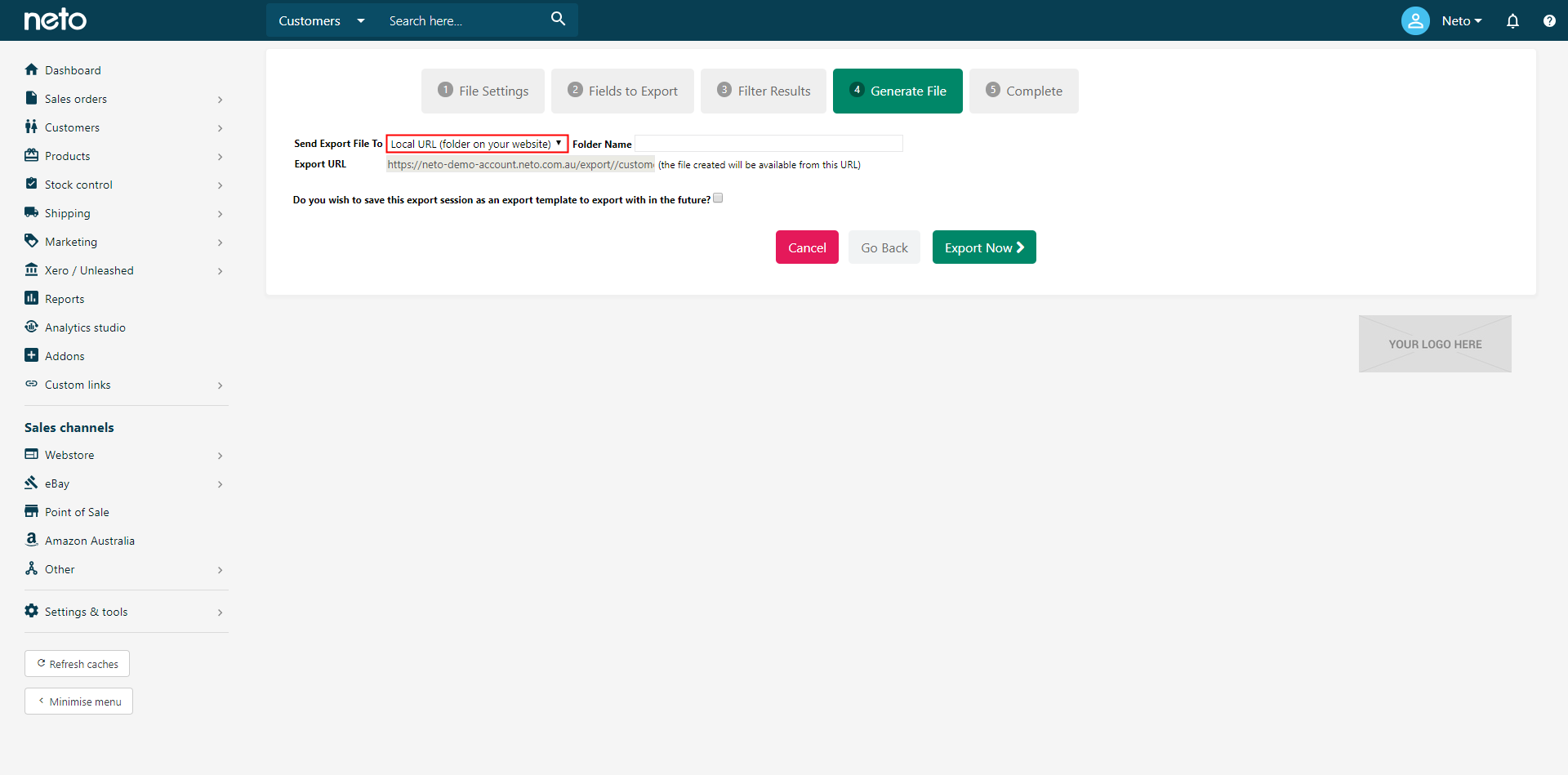Click the Refresh caches button

point(77,664)
